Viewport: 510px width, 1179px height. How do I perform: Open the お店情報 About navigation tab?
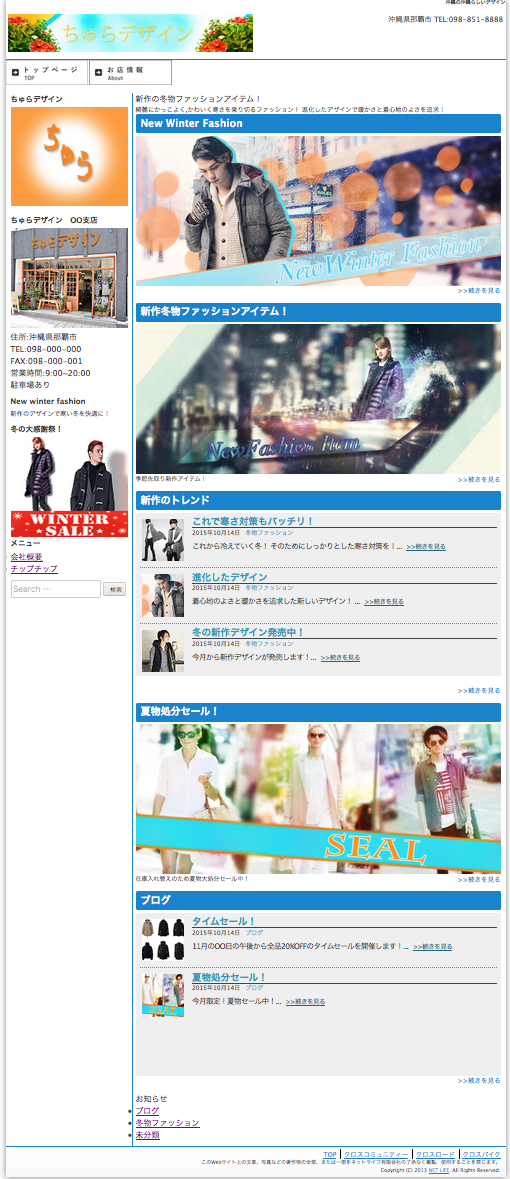[130, 72]
